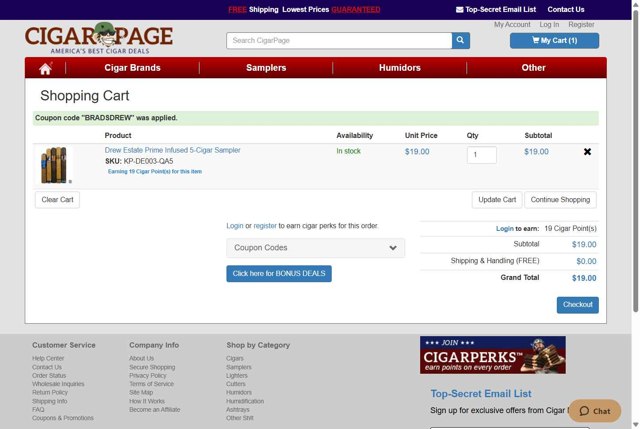Open My Cart (1) button
640x429 pixels.
[x=554, y=40]
